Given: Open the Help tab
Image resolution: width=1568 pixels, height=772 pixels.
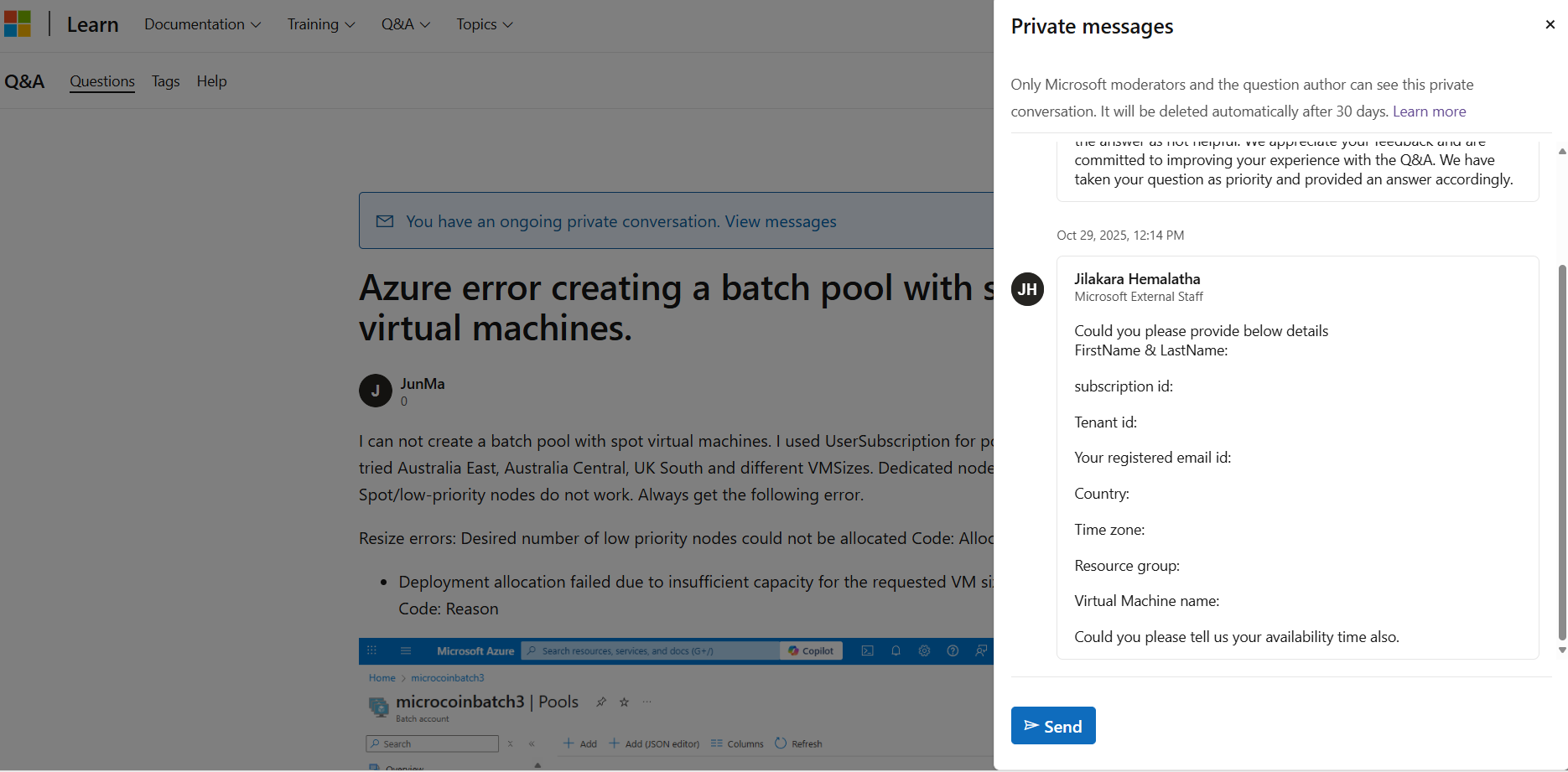Looking at the screenshot, I should click(212, 81).
